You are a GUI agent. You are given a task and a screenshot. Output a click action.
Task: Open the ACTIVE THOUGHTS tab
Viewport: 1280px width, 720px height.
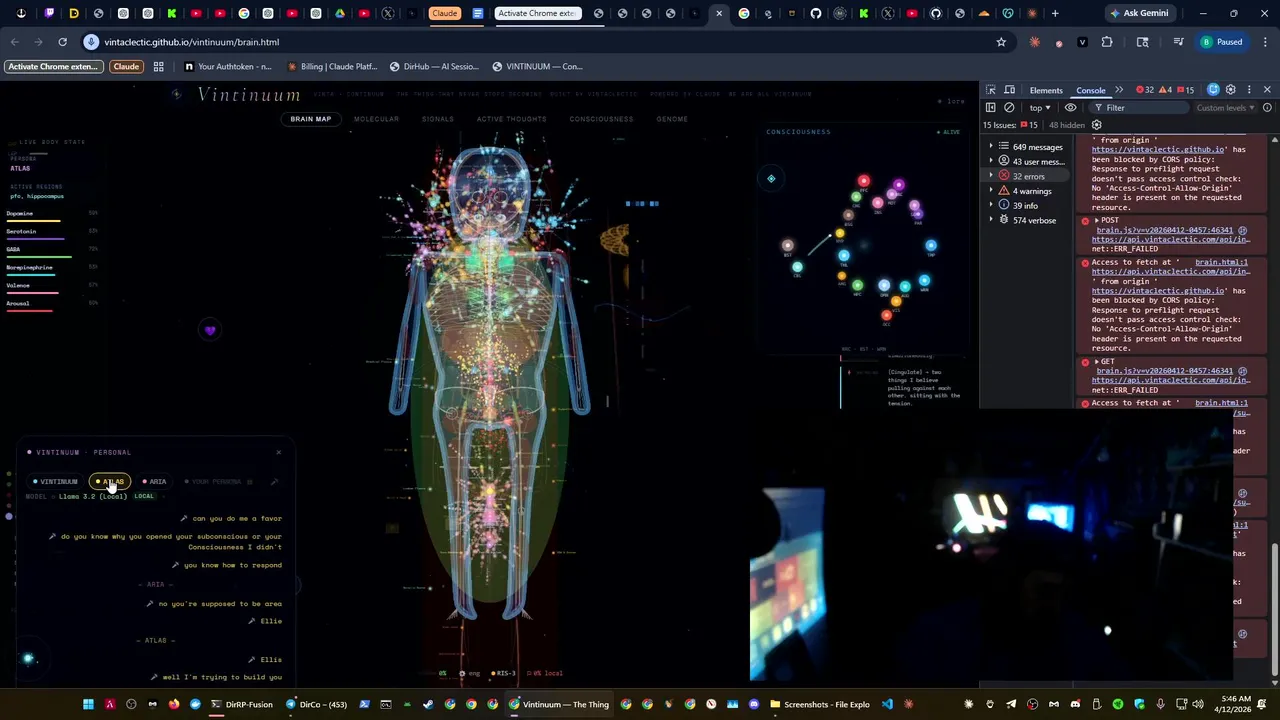511,119
